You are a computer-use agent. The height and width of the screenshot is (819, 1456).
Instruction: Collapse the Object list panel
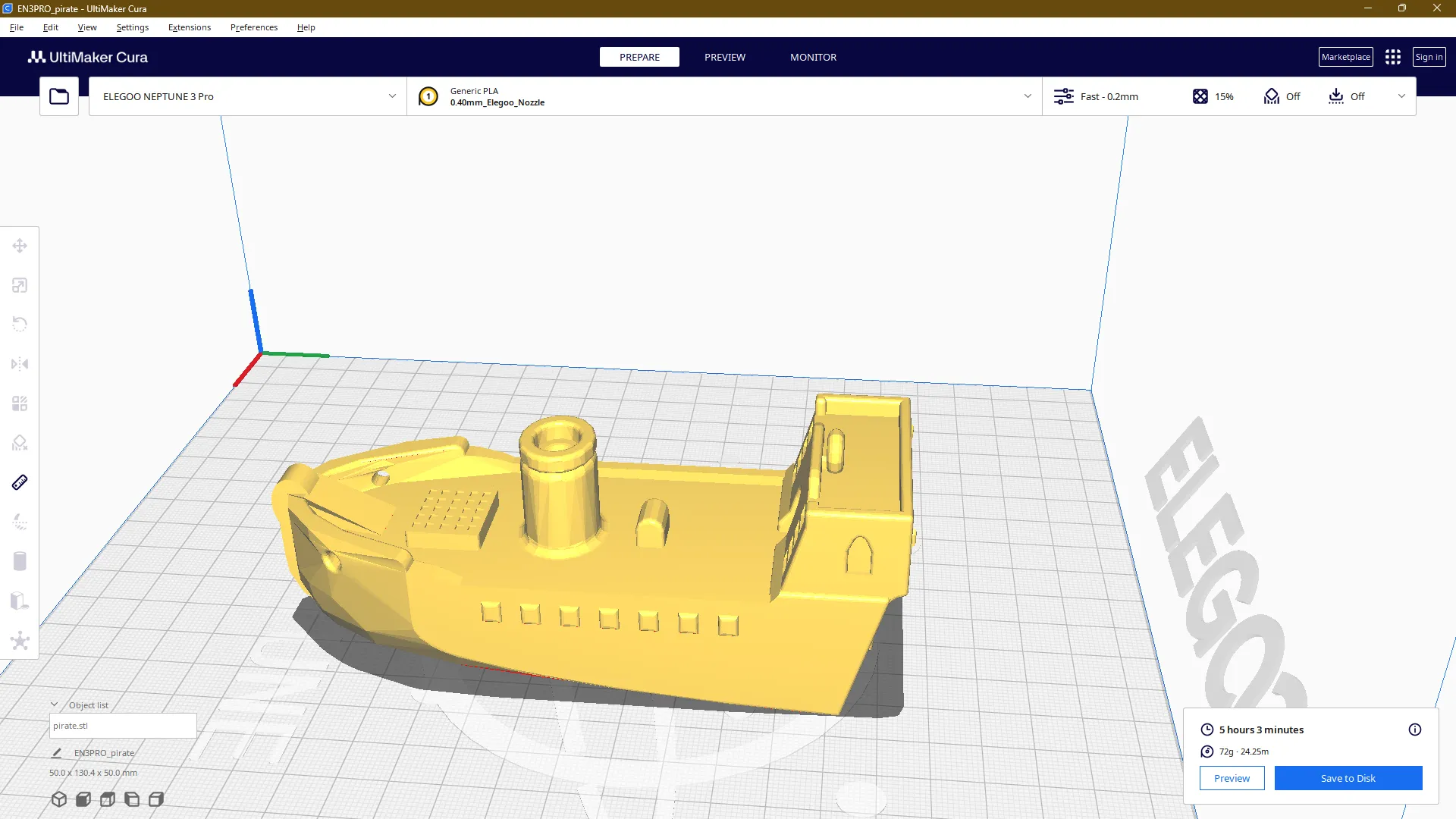tap(55, 704)
